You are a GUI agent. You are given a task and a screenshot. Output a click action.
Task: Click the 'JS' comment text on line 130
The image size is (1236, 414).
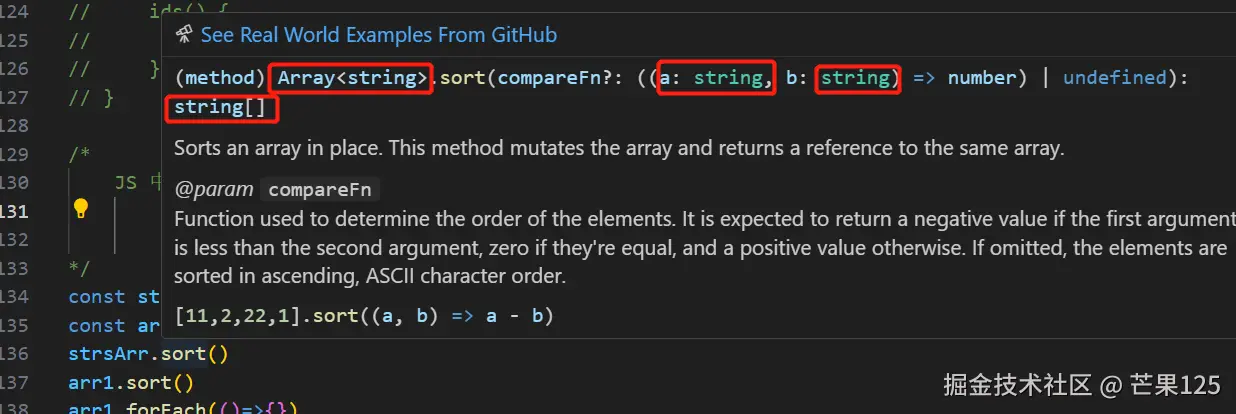point(126,183)
